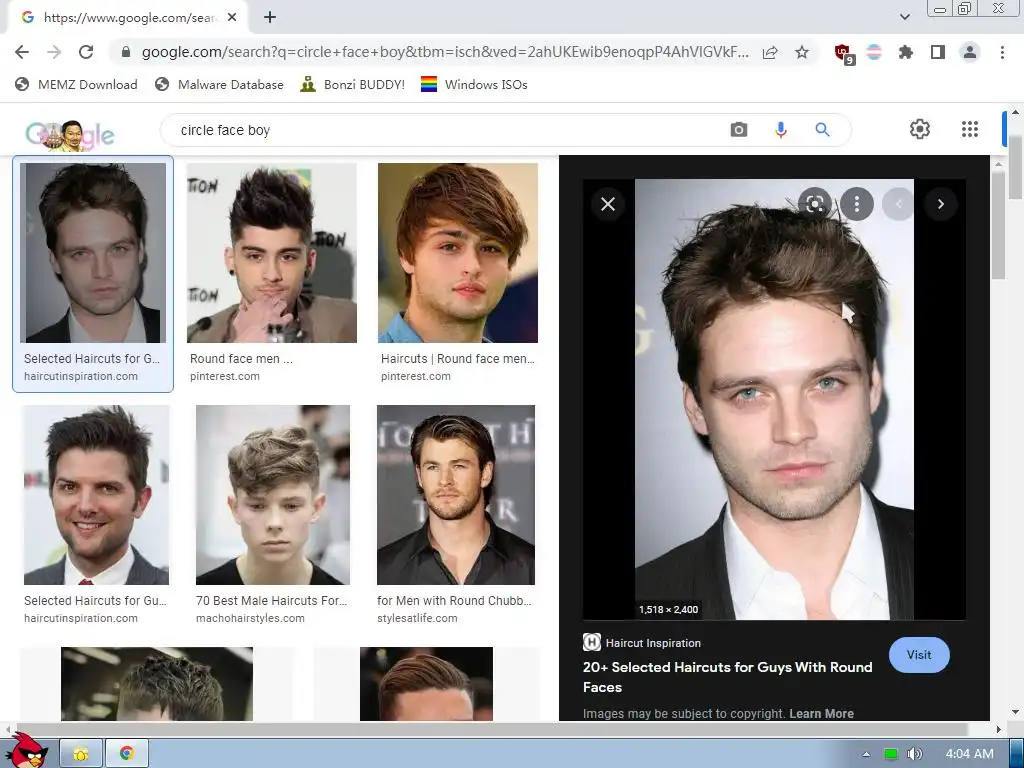
Task: Share this page from the address bar
Action: pyautogui.click(x=770, y=52)
